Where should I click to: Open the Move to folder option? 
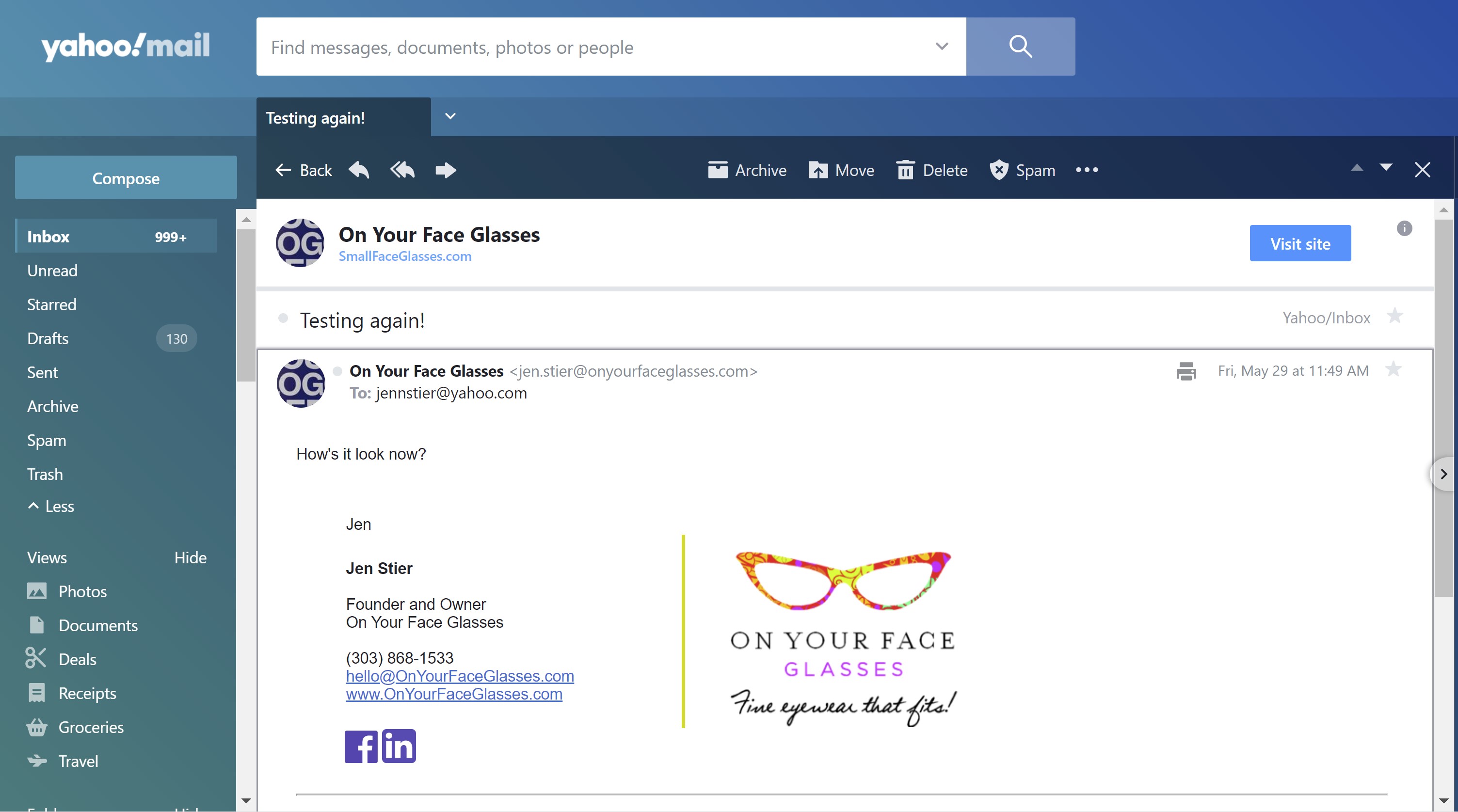[x=841, y=170]
